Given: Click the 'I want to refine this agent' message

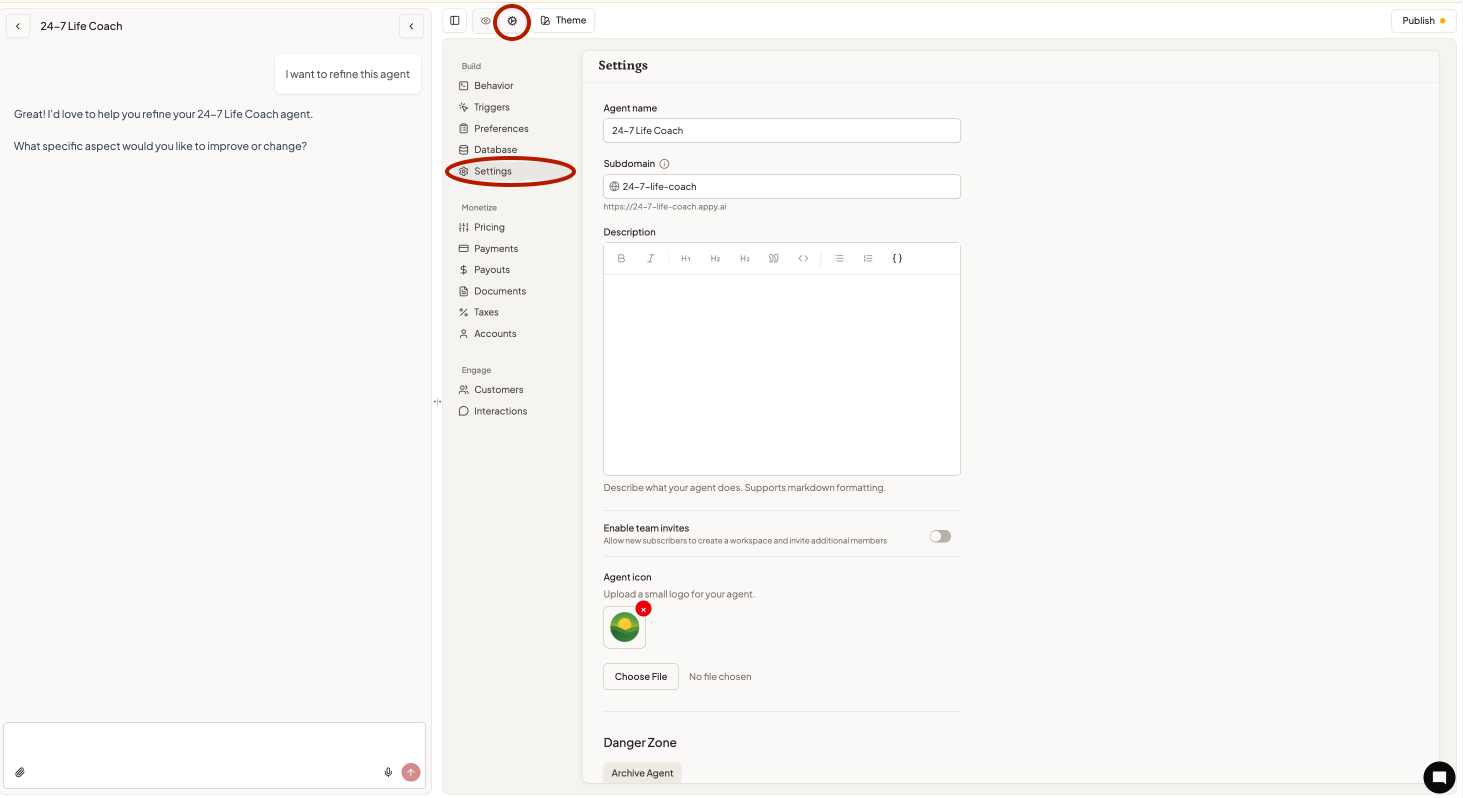Looking at the screenshot, I should click(x=348, y=74).
